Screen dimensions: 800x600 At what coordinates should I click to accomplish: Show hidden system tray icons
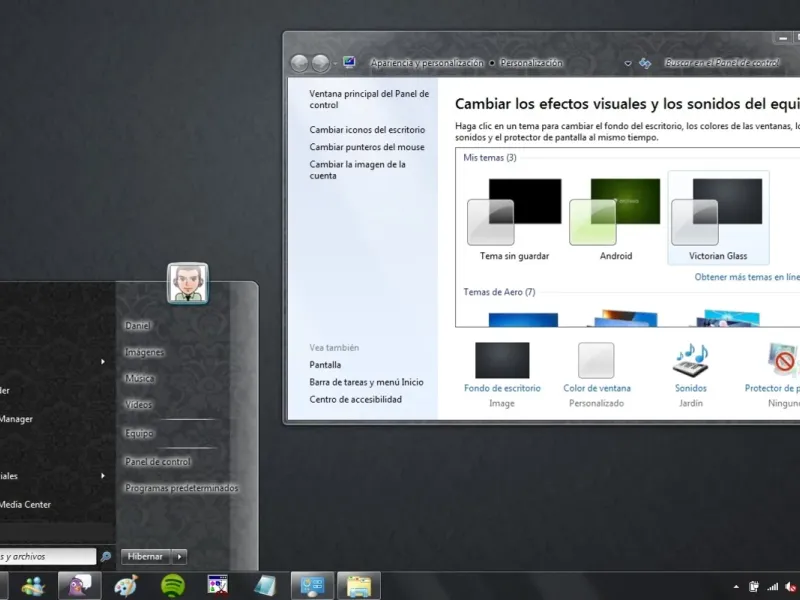(x=736, y=587)
